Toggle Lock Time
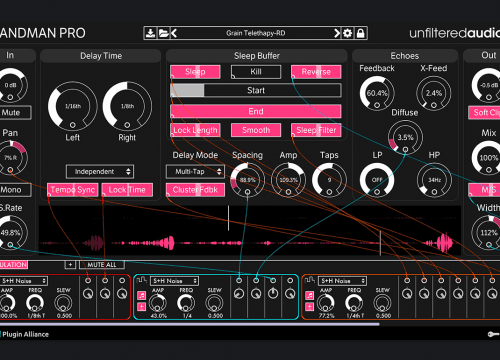This screenshot has height=360, width=500. click(127, 190)
